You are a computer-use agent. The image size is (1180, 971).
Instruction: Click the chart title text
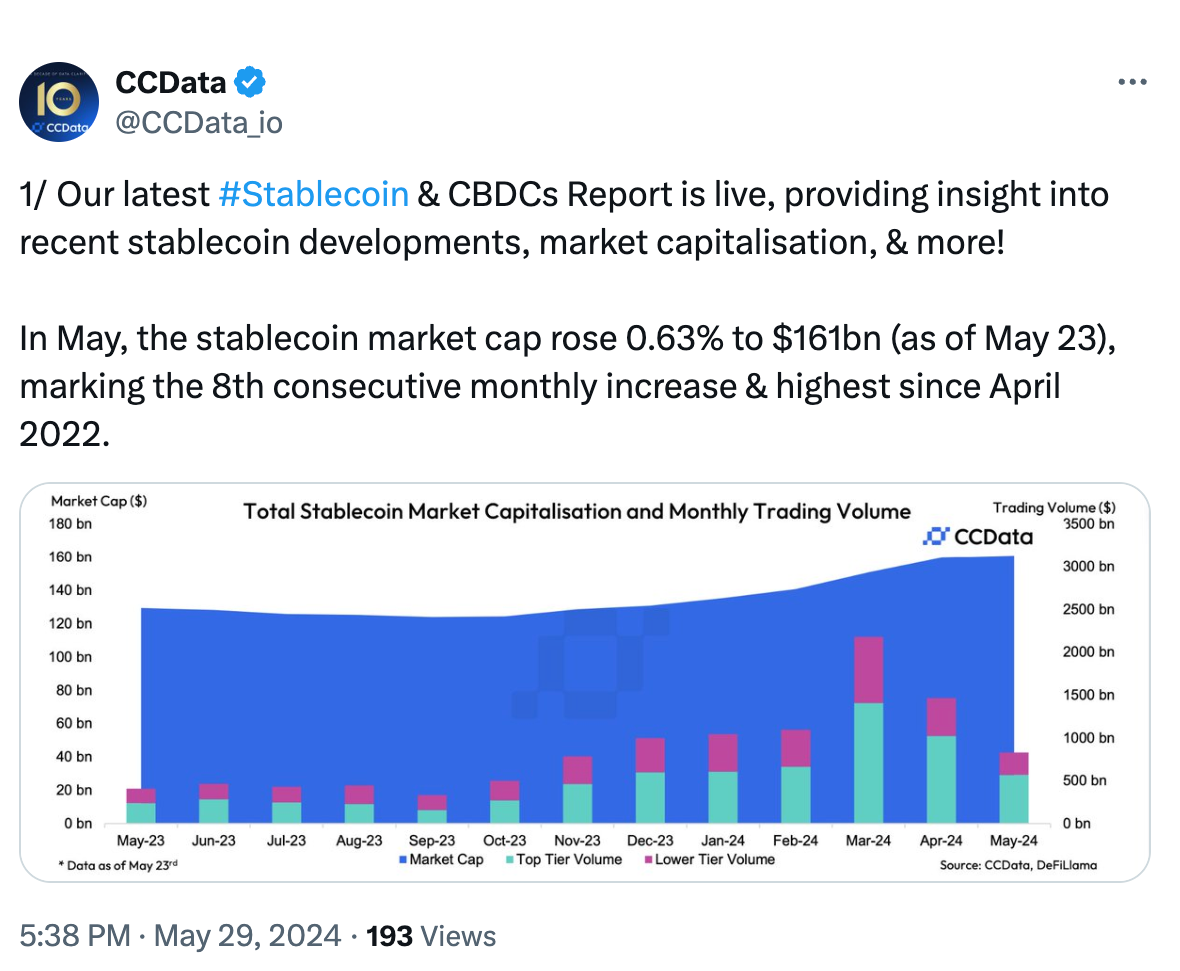[577, 512]
